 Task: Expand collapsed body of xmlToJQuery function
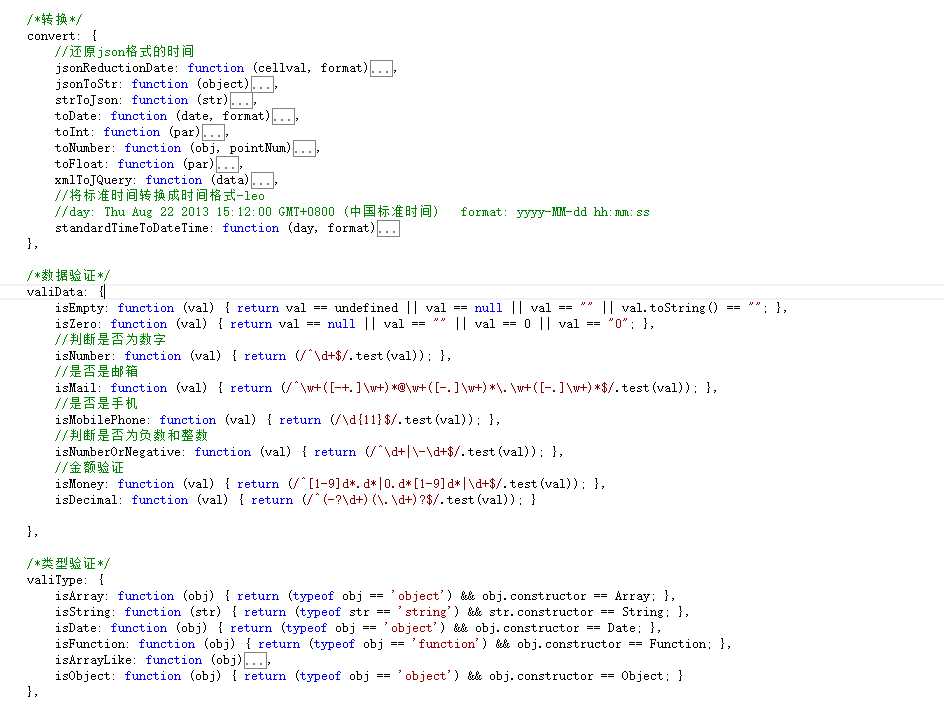[x=262, y=181]
